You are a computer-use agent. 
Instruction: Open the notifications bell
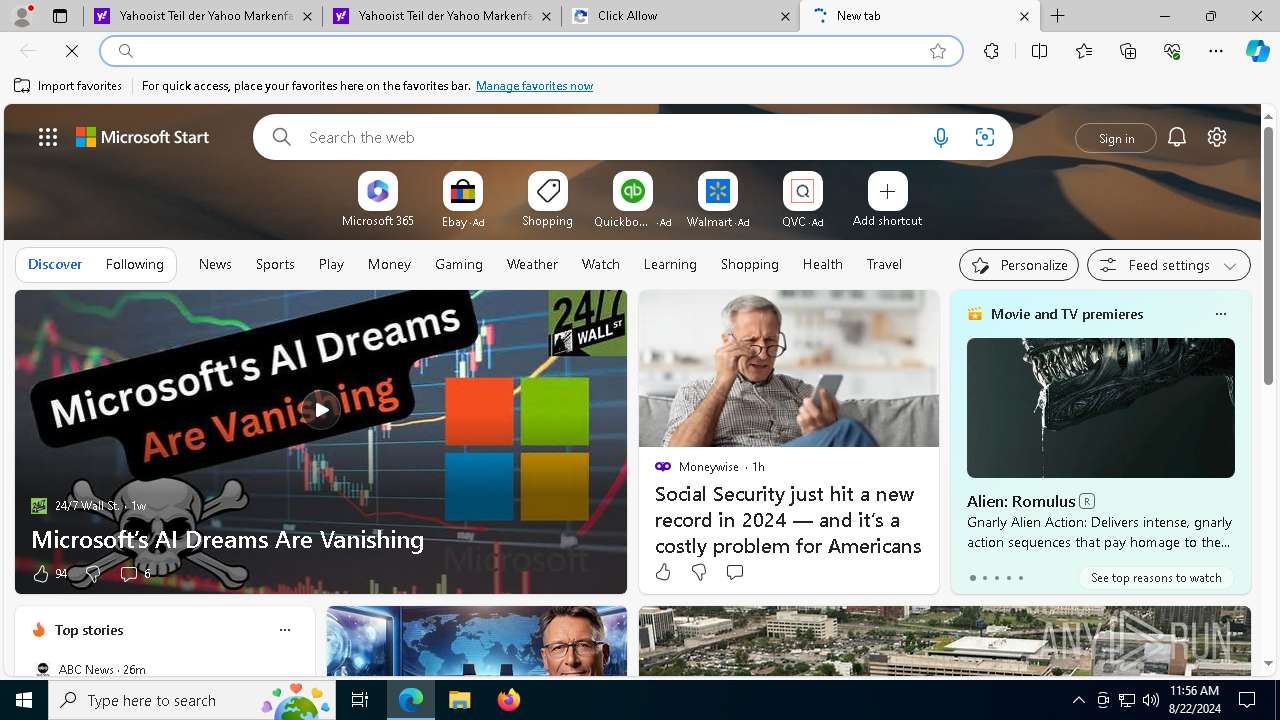(x=1177, y=137)
